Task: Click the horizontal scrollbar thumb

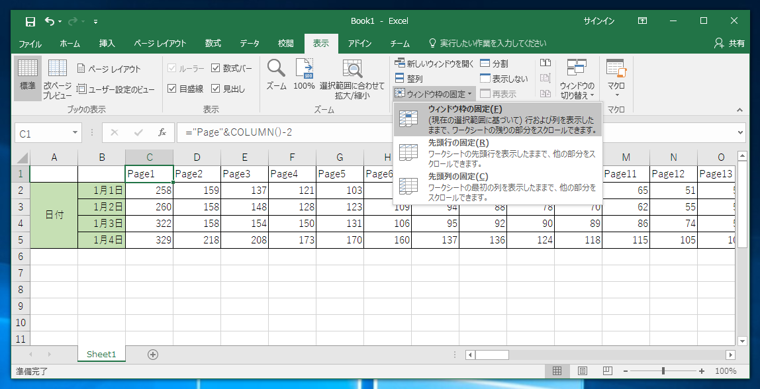Action: [491, 355]
